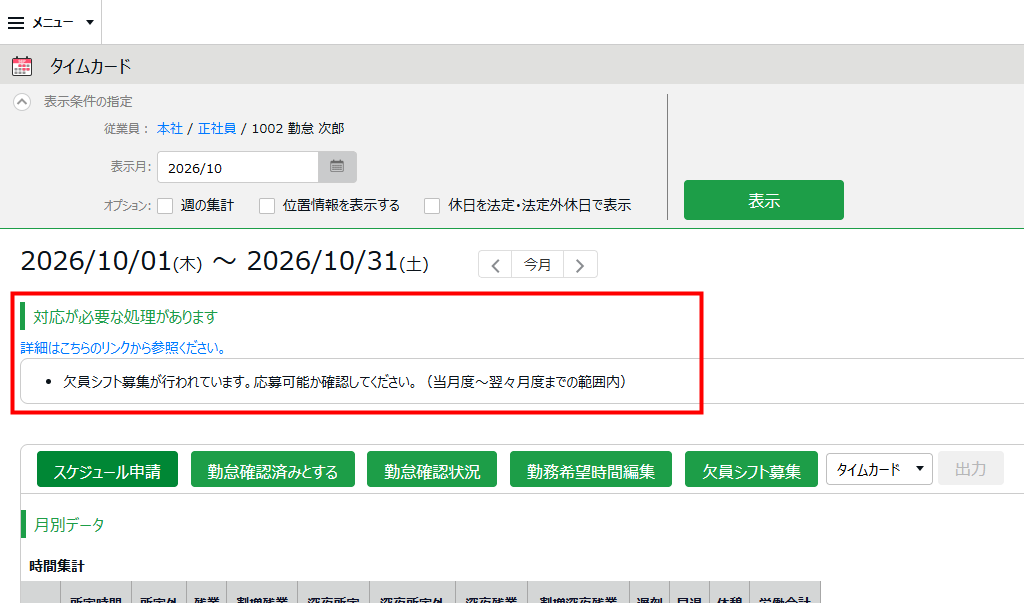Go to previous month arrow
The width and height of the screenshot is (1024, 603).
click(495, 265)
